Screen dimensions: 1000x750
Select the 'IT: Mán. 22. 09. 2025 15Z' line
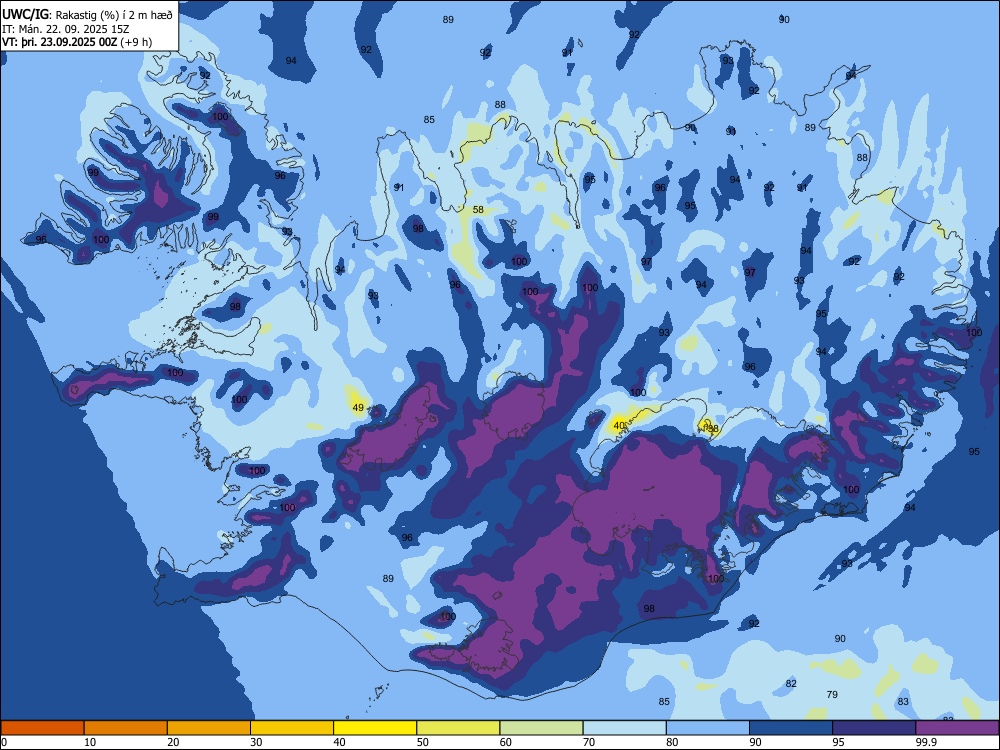click(66, 29)
